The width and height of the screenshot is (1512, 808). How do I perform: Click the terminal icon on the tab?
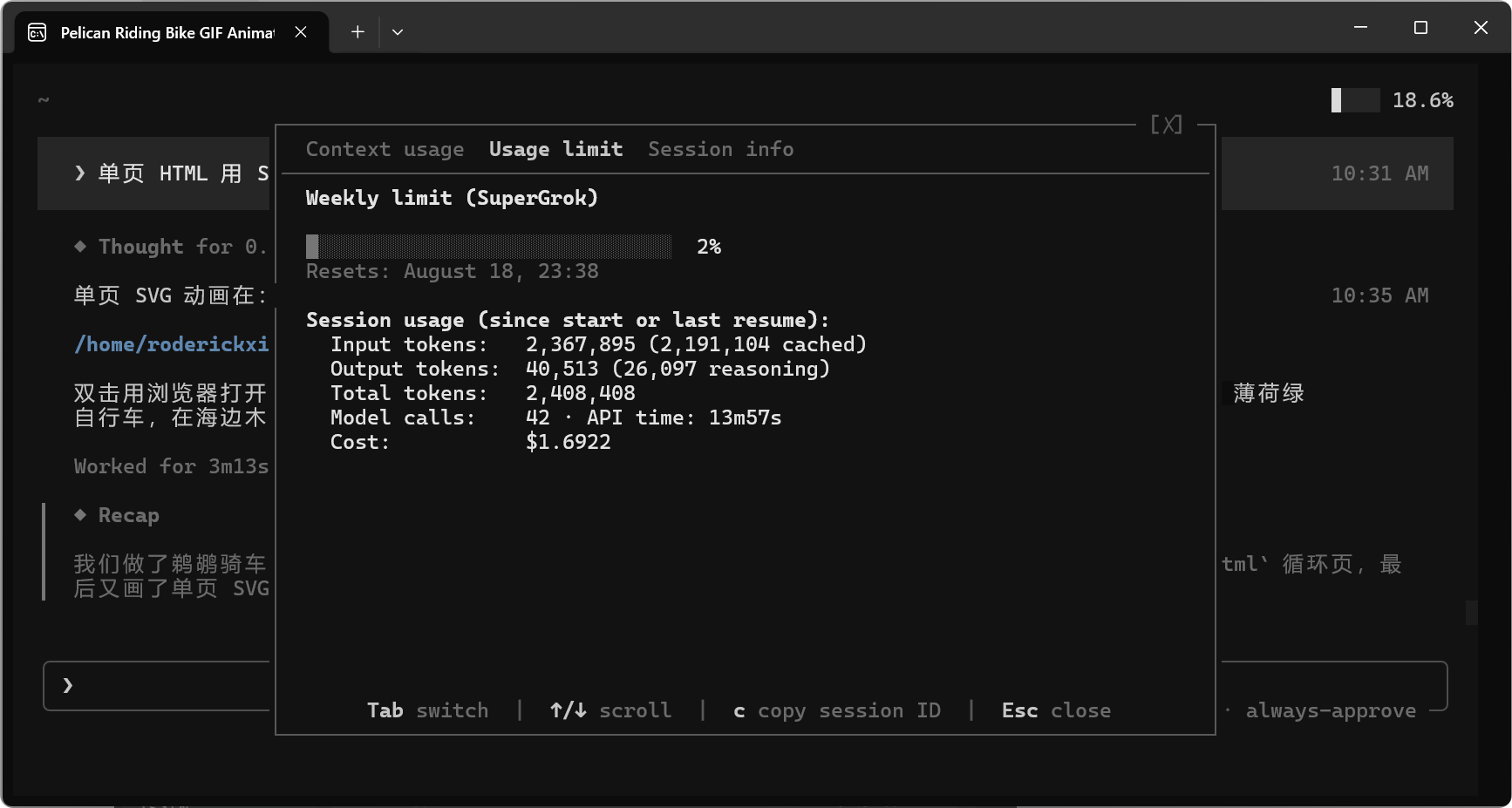click(37, 32)
